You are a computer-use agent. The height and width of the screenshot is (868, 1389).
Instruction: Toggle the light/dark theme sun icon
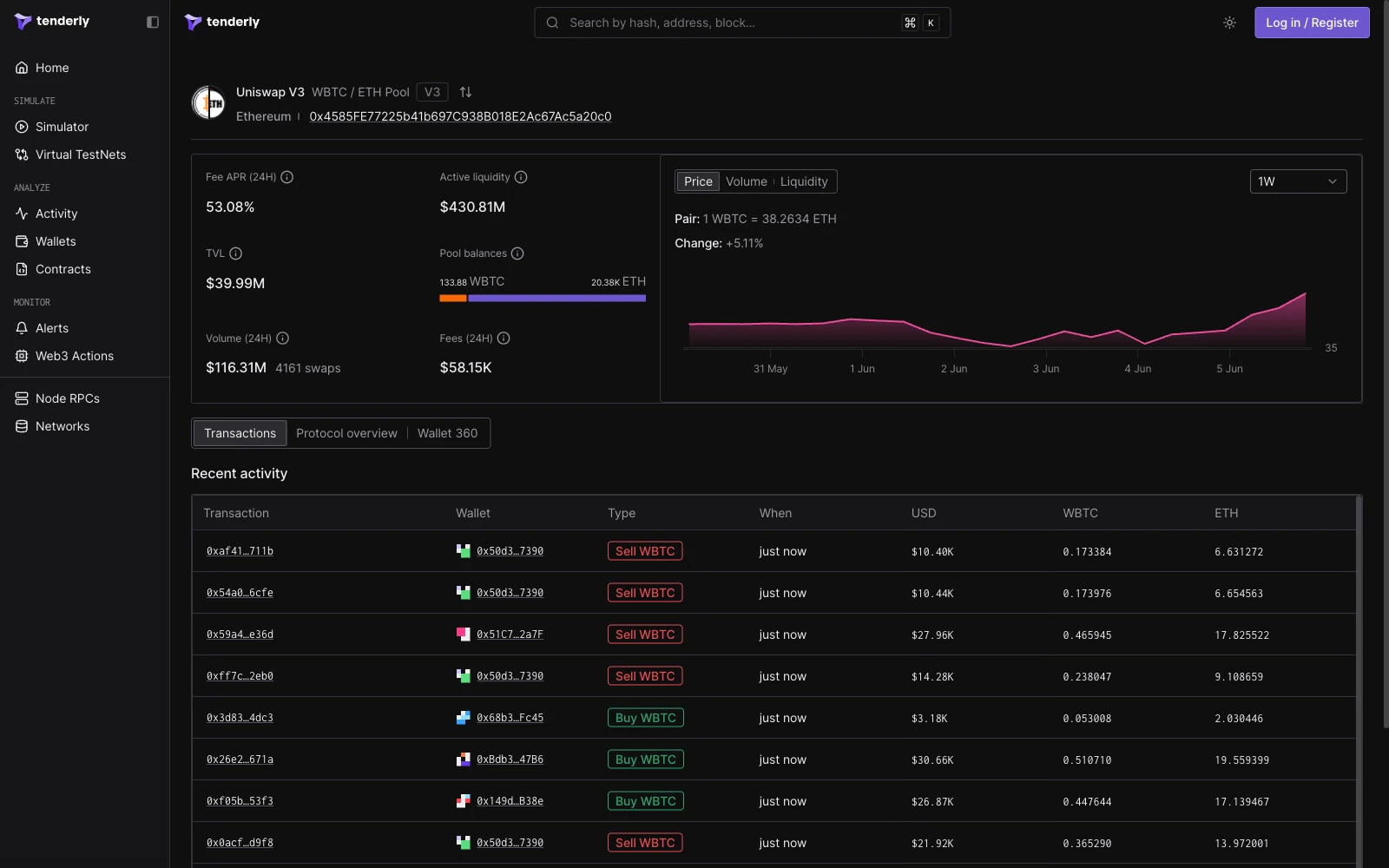click(1229, 23)
